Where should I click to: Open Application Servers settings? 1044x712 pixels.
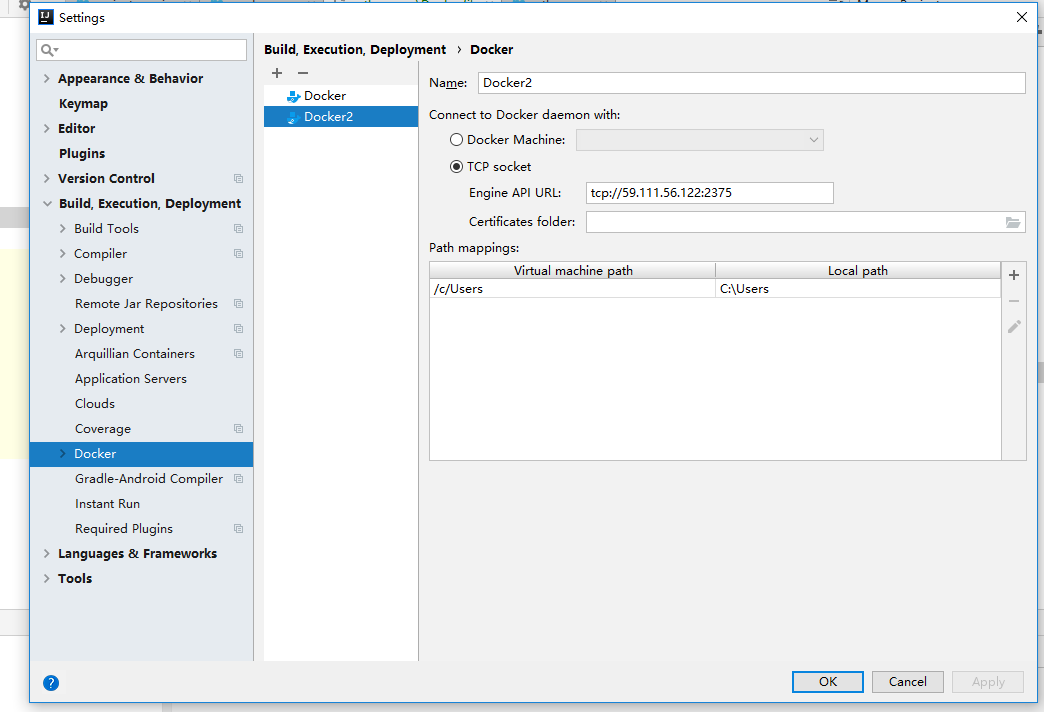(x=130, y=379)
